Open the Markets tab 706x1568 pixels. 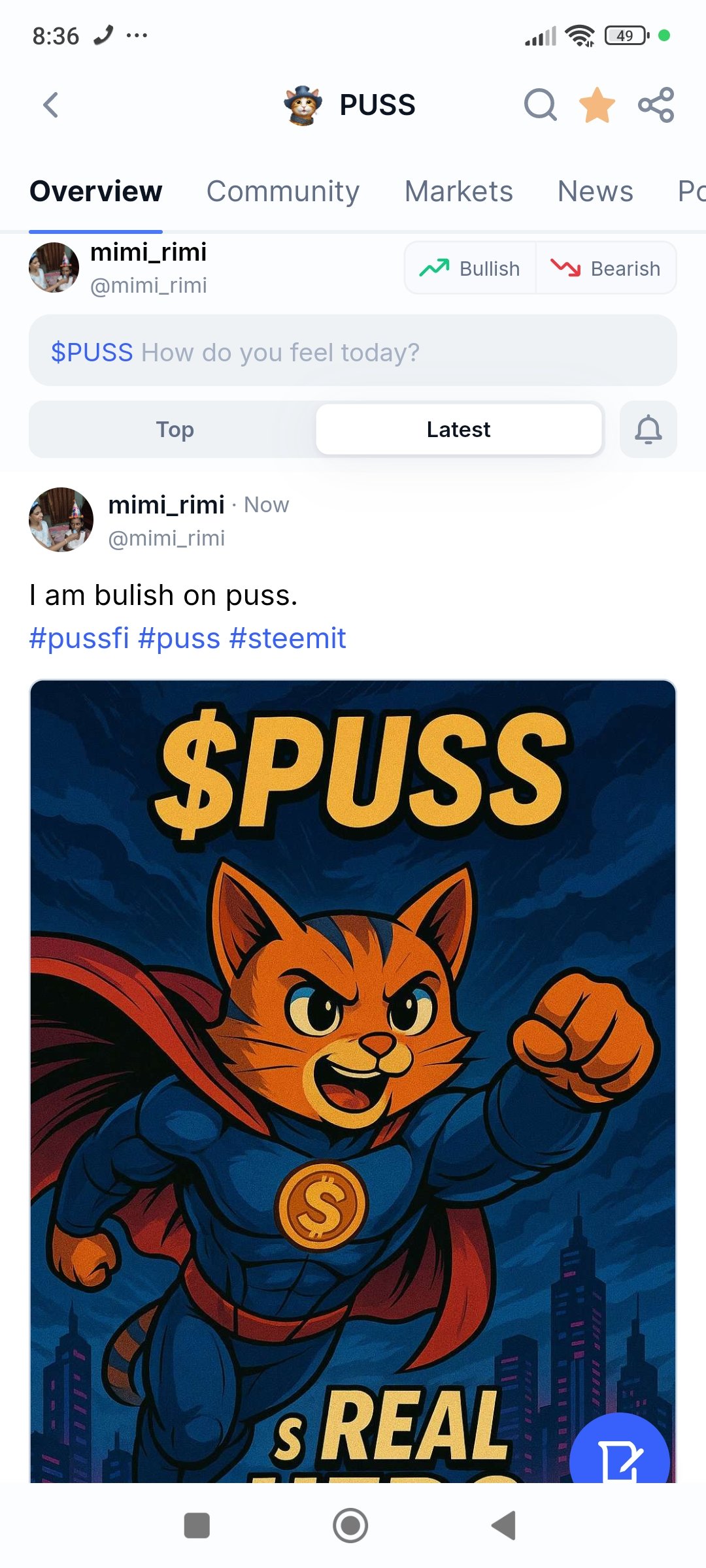458,191
